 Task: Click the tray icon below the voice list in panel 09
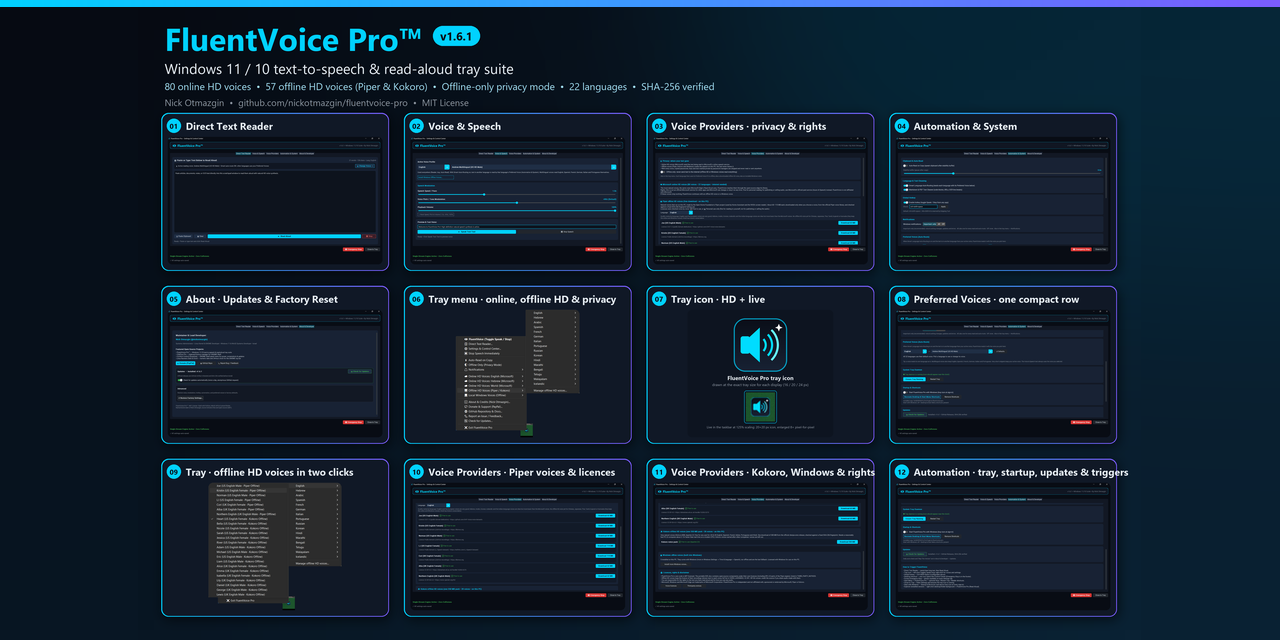pyautogui.click(x=288, y=603)
